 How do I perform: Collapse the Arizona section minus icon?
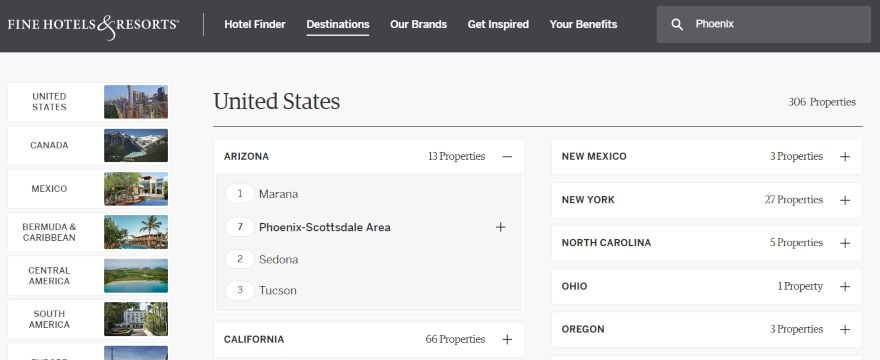point(507,157)
